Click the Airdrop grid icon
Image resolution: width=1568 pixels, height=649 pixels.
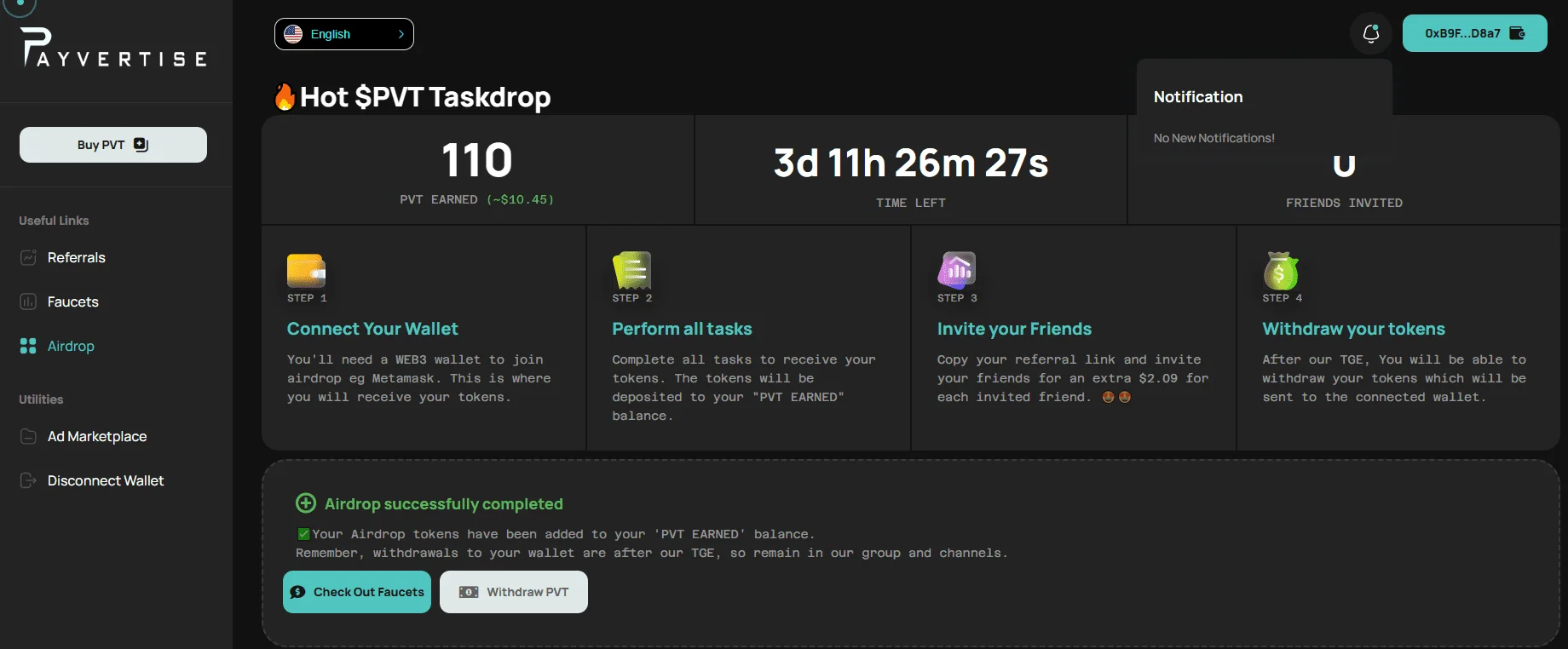28,346
